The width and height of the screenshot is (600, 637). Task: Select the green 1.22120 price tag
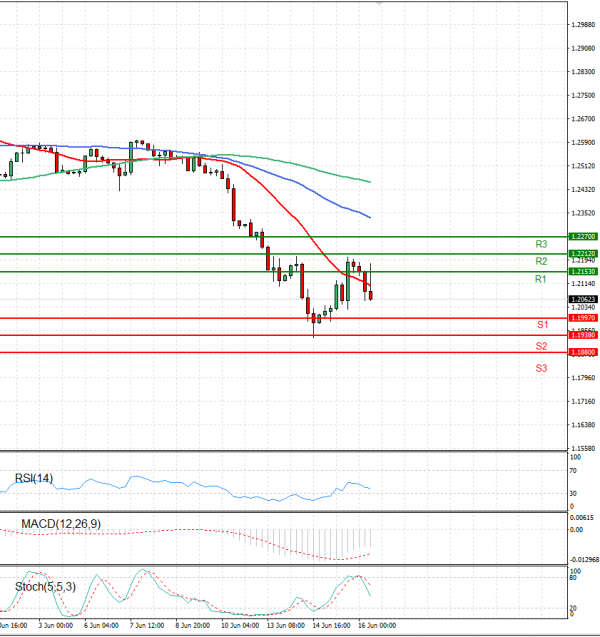pos(583,254)
